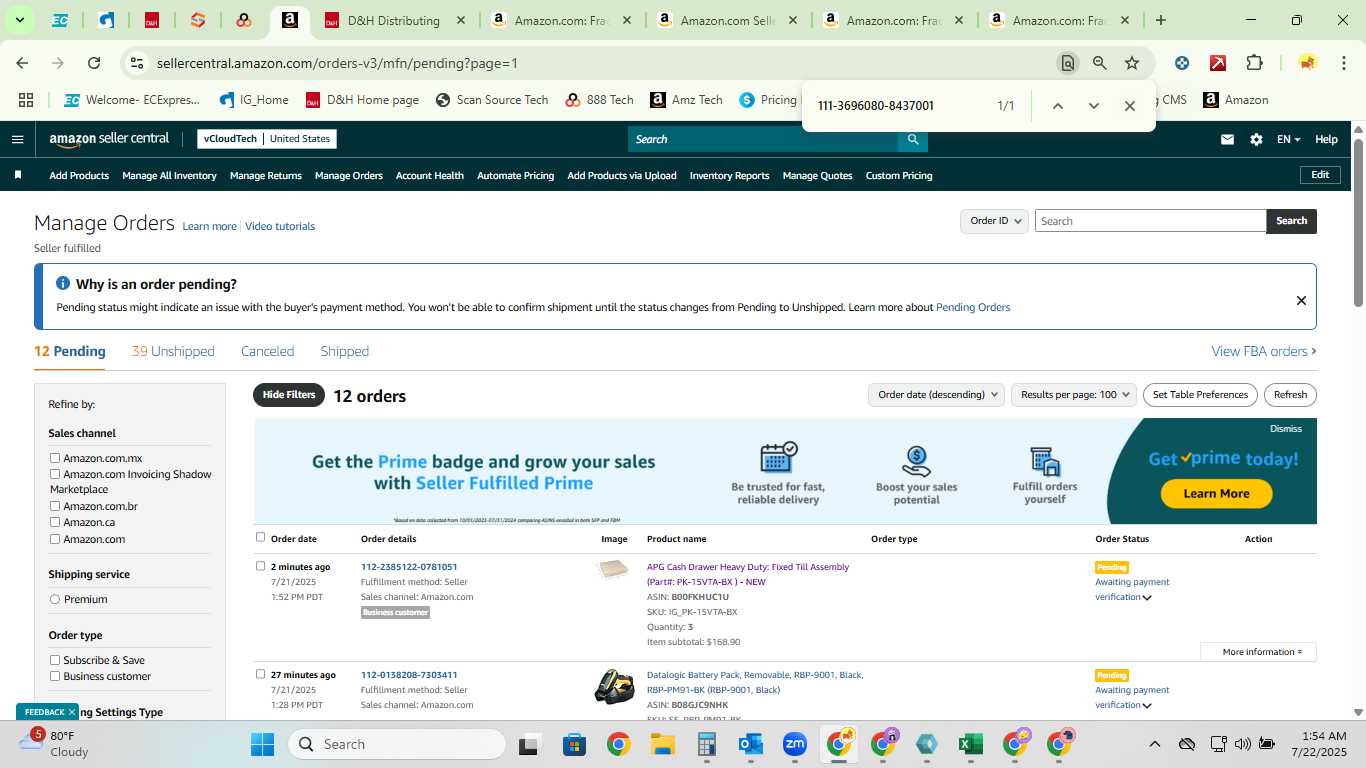Check the Subscribe & Save order type
The height and width of the screenshot is (768, 1366).
(x=56, y=660)
